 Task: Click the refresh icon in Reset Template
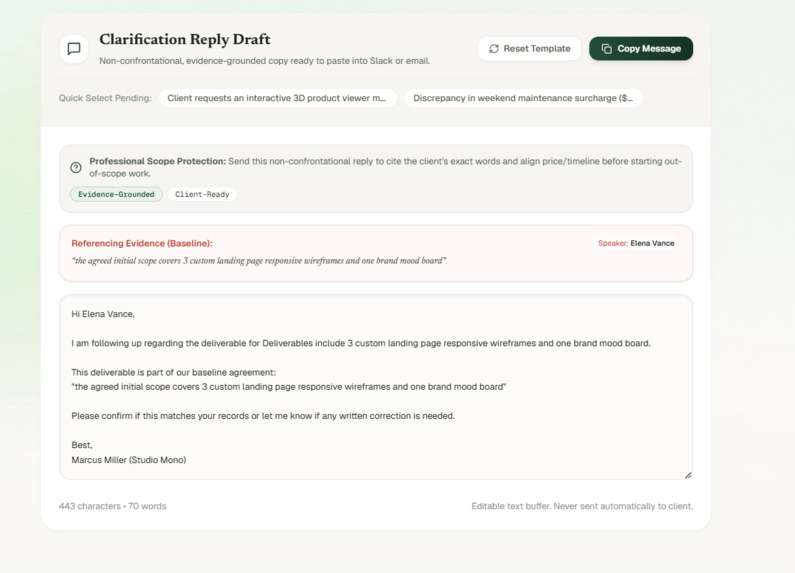[494, 49]
